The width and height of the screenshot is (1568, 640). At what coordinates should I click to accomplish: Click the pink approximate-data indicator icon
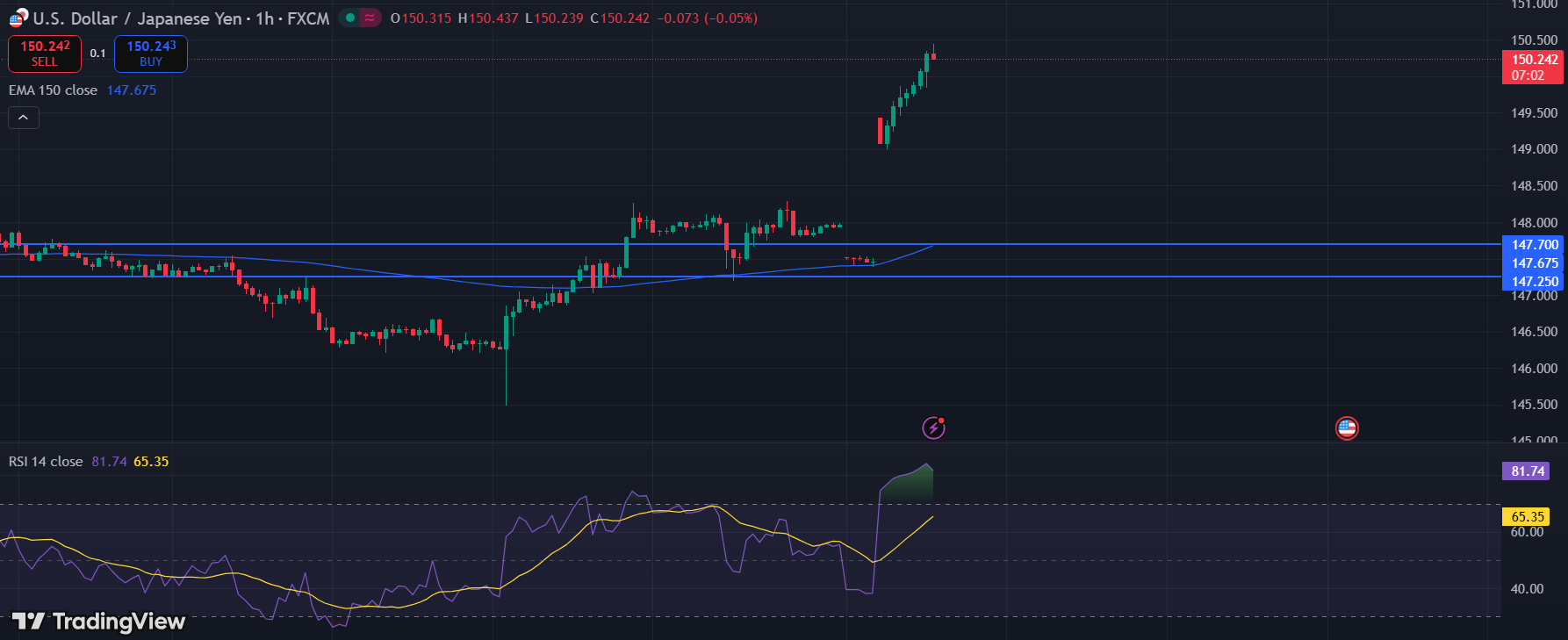[x=370, y=18]
